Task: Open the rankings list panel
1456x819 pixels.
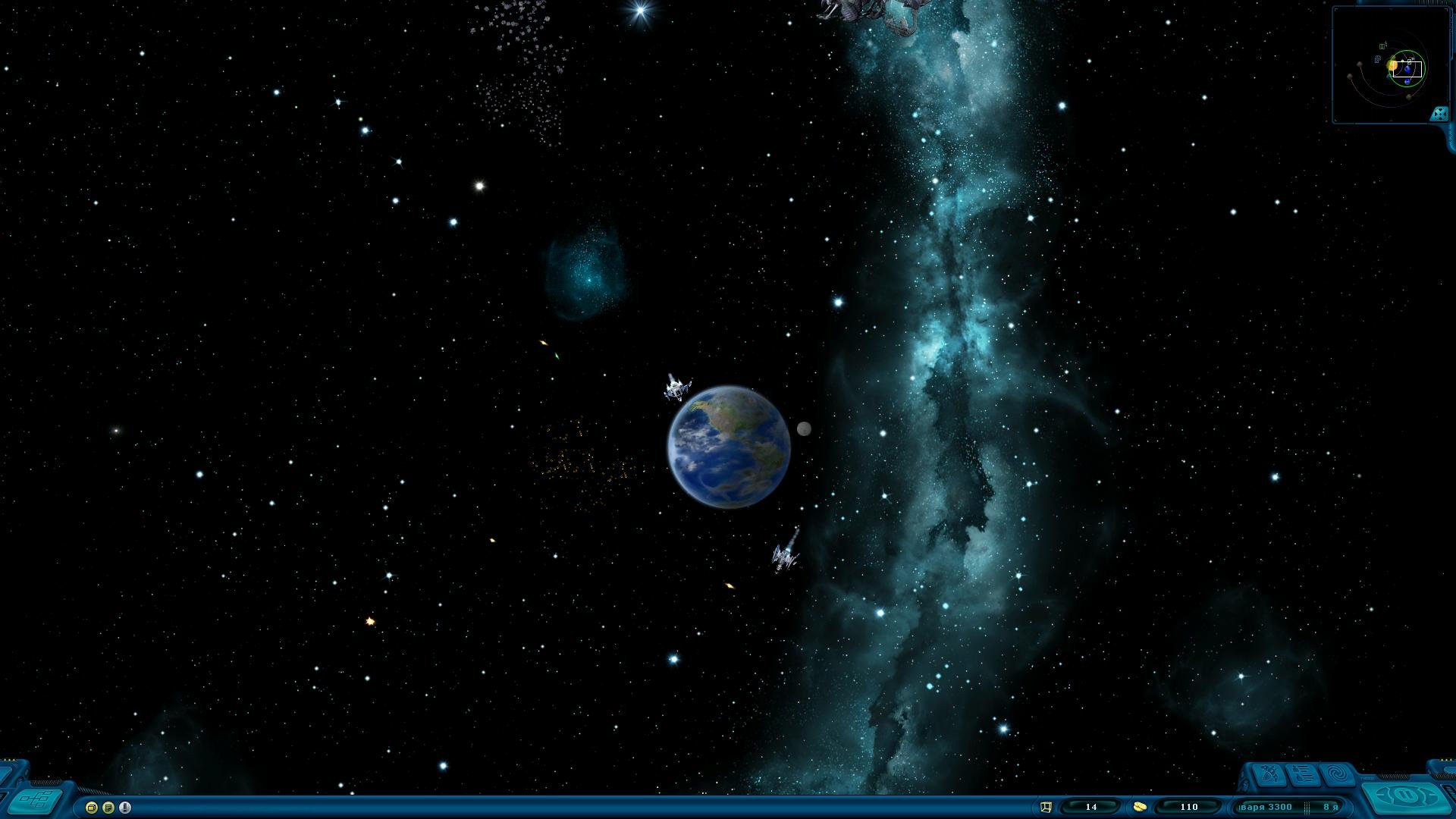Action: coord(1304,775)
